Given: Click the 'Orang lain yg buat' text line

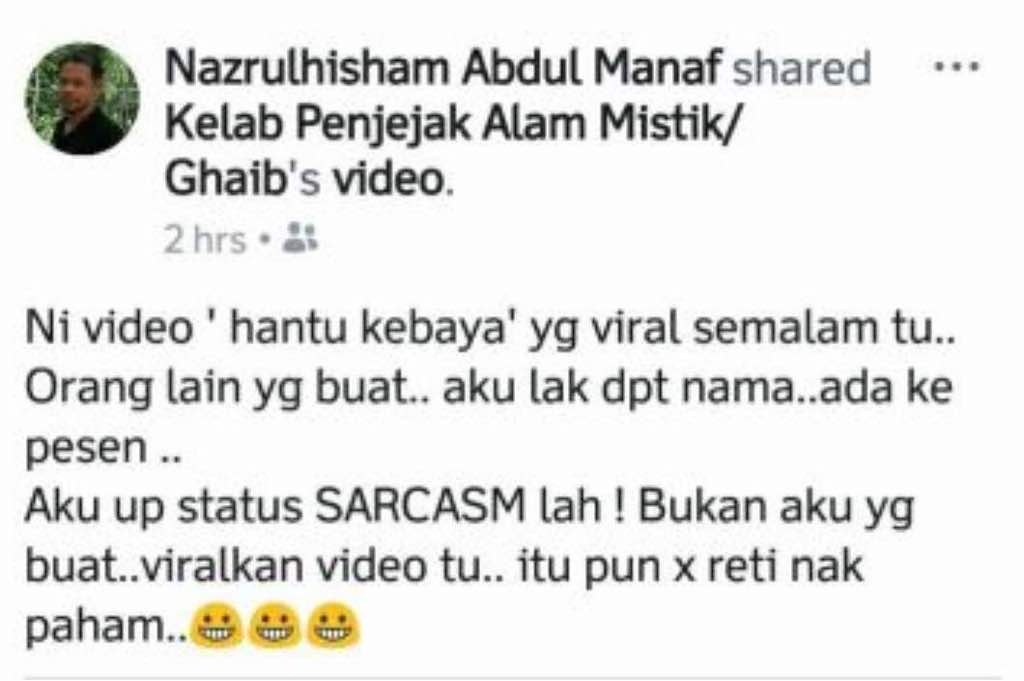Looking at the screenshot, I should click(488, 389).
